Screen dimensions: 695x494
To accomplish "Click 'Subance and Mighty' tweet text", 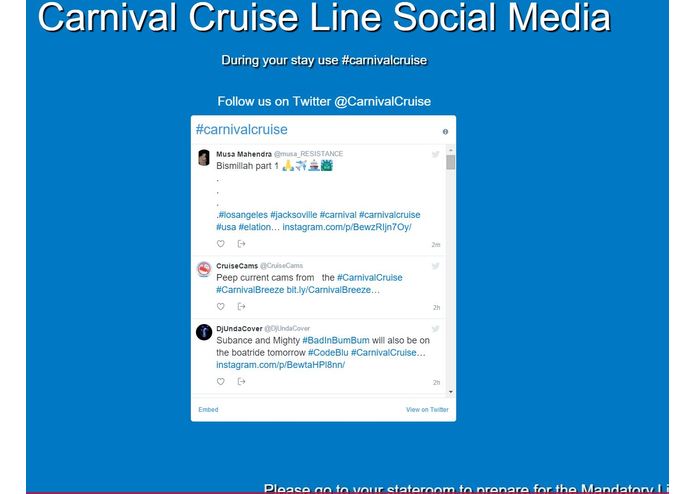I will coord(258,341).
